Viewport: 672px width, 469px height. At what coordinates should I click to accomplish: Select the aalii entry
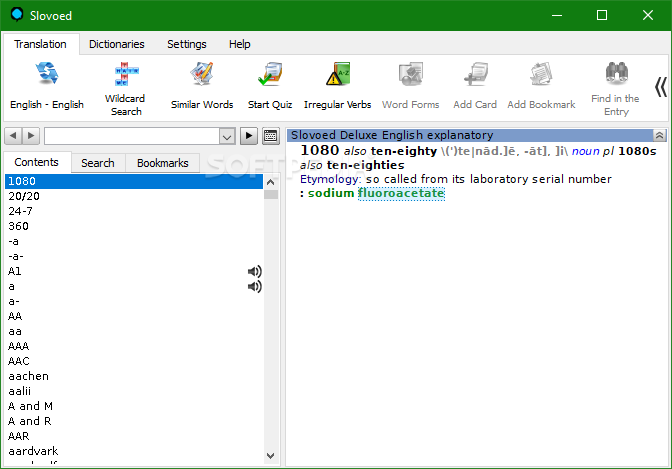tap(134, 391)
